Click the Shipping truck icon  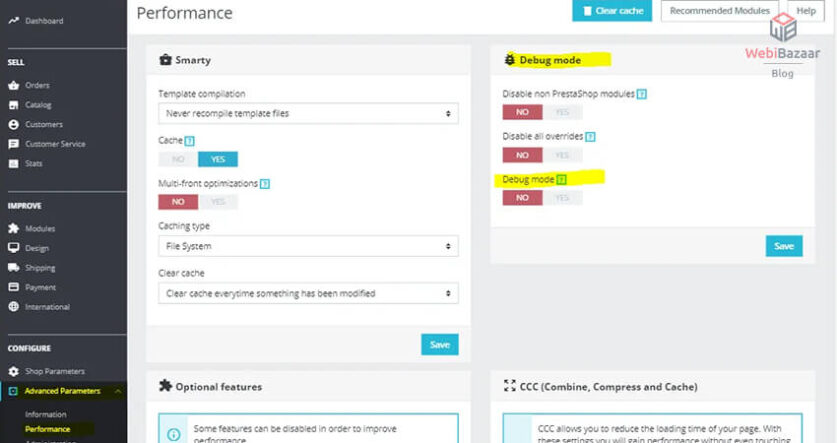(14, 268)
